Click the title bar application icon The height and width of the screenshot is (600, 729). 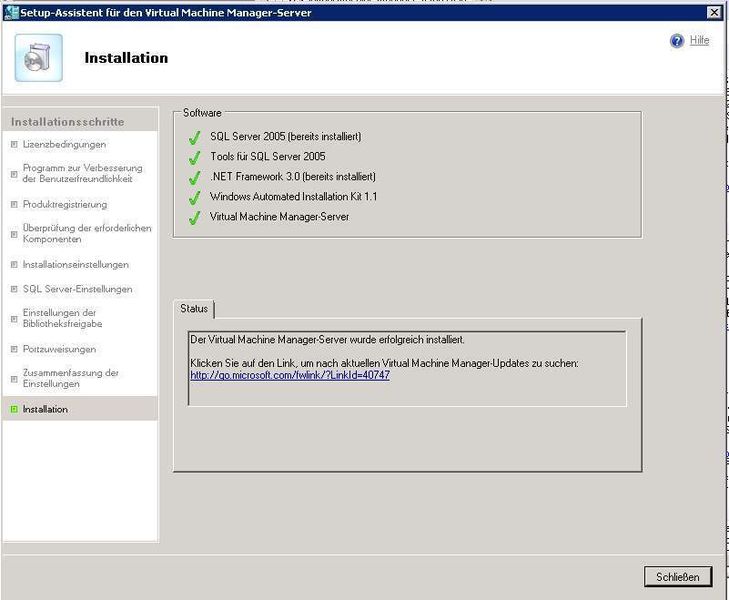[x=11, y=13]
